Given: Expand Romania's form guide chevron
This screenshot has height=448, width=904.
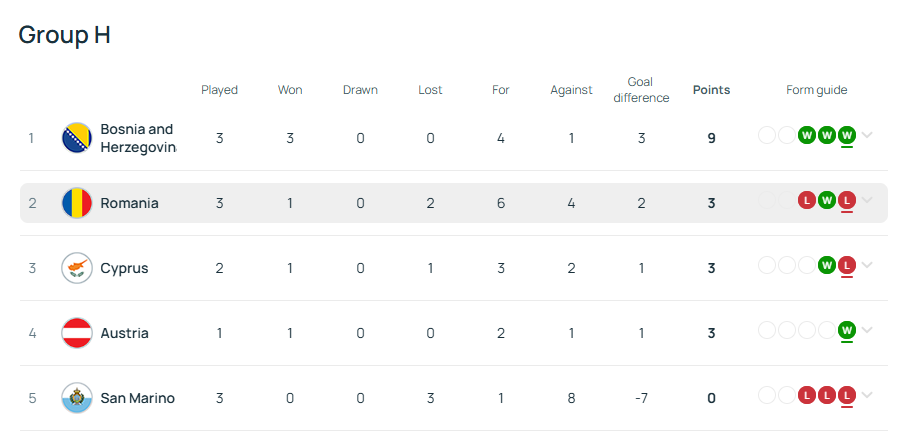Looking at the screenshot, I should tap(867, 200).
